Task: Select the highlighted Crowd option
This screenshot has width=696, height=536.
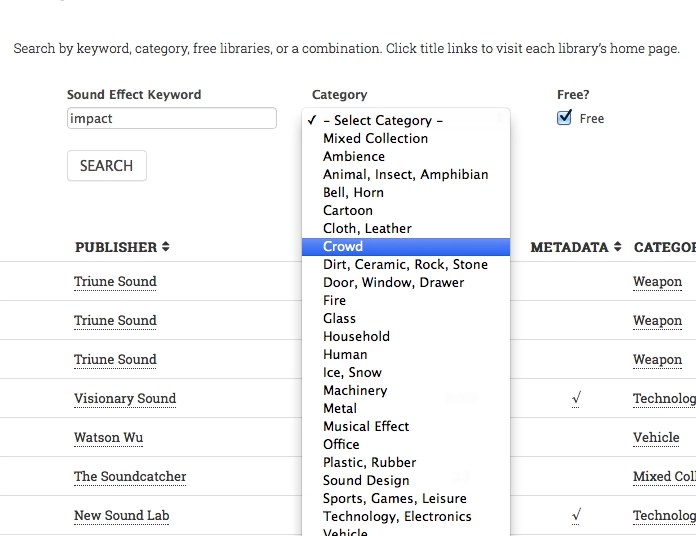Action: point(406,247)
